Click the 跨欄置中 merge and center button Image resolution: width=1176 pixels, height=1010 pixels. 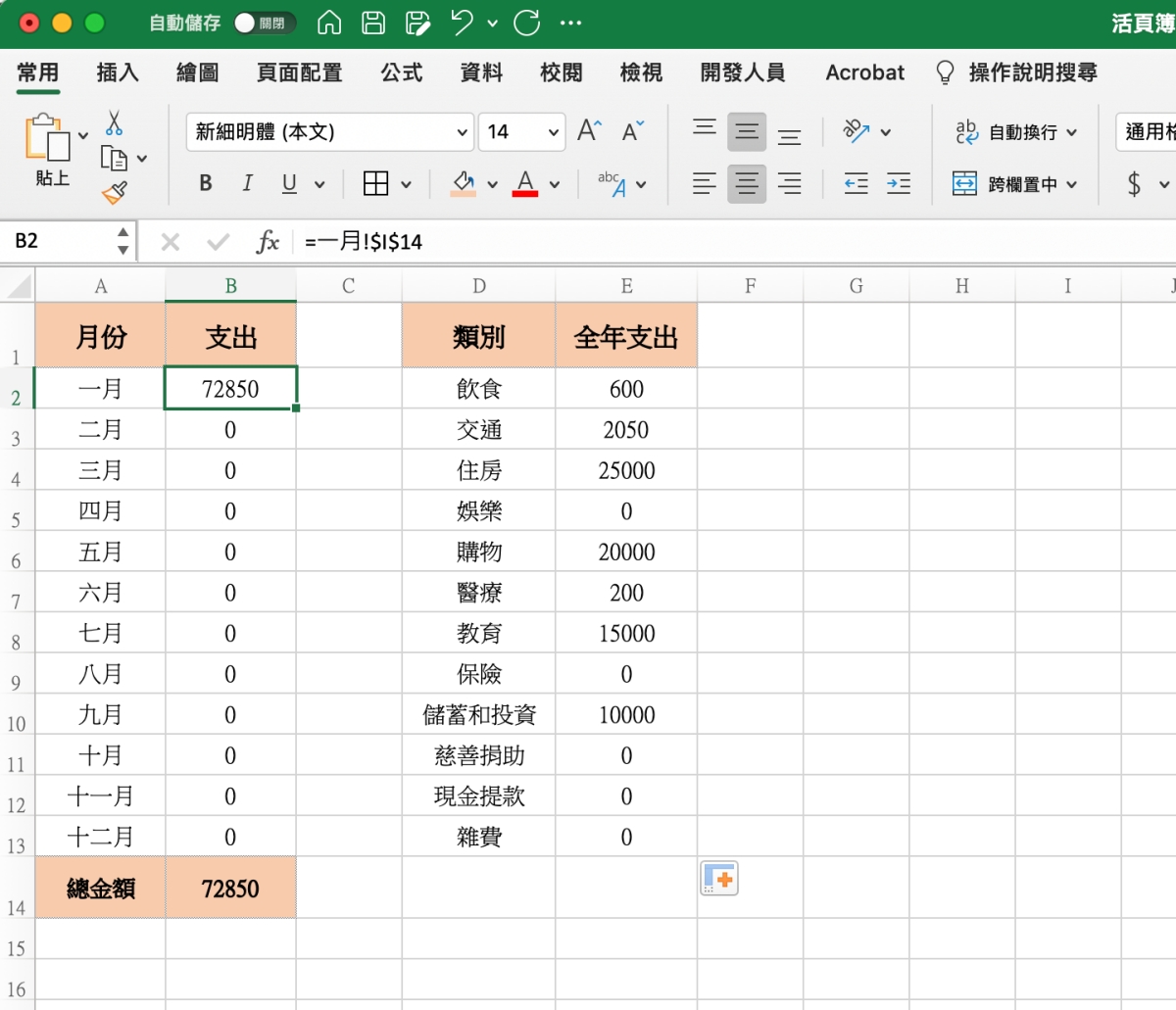(1015, 183)
